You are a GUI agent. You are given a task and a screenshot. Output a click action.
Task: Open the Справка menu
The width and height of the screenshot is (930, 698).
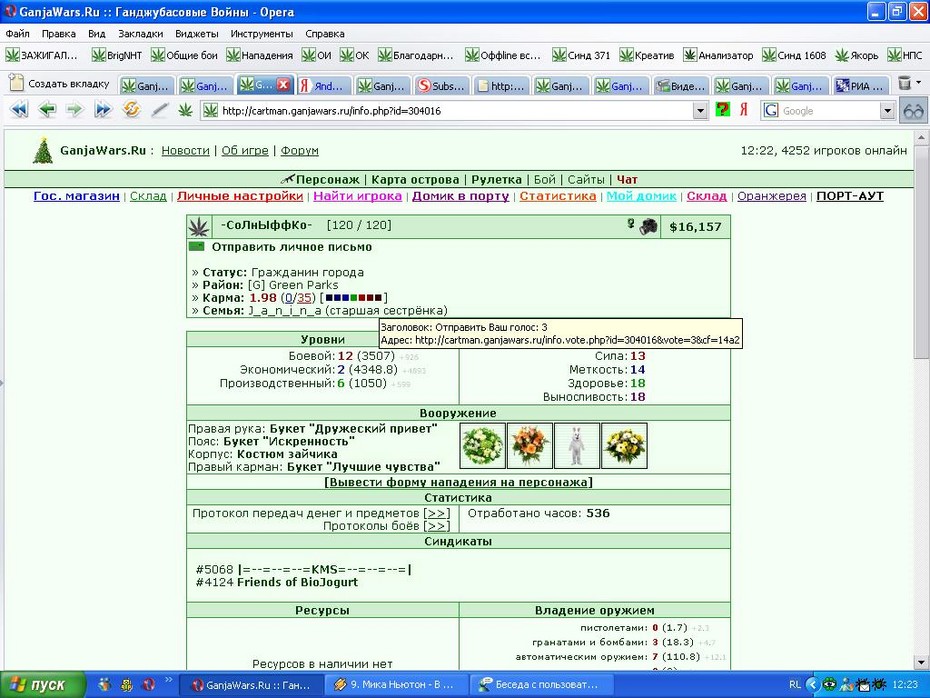click(x=325, y=34)
